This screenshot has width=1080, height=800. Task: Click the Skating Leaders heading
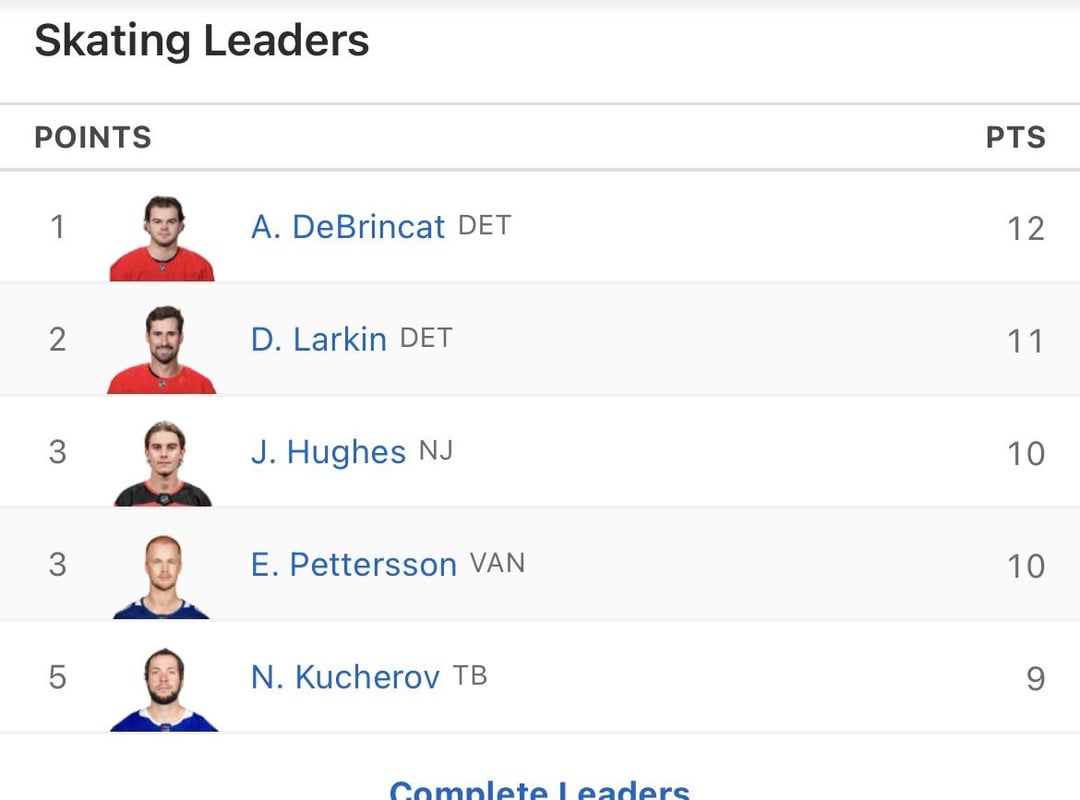[202, 42]
